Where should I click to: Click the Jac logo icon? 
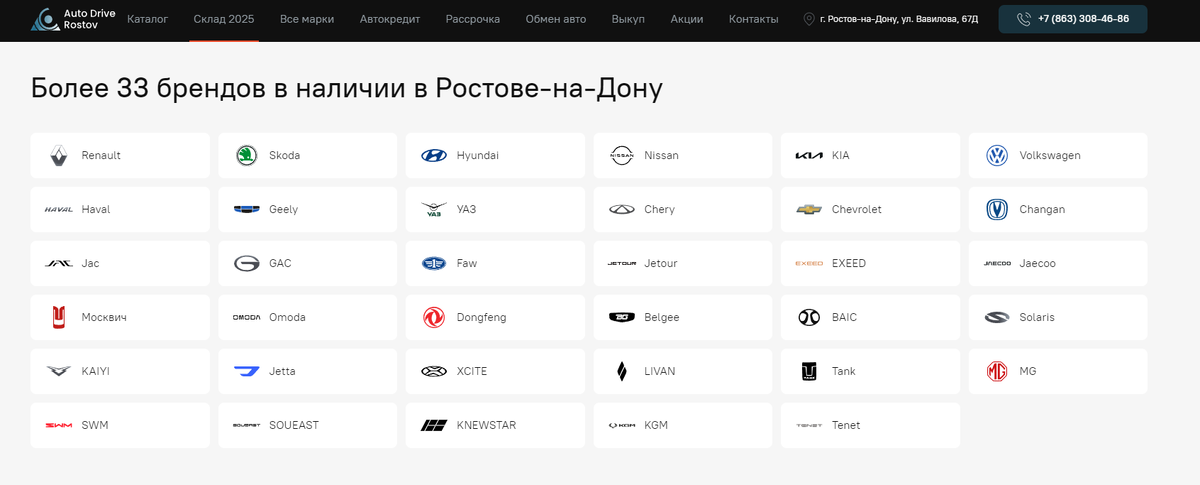point(58,264)
